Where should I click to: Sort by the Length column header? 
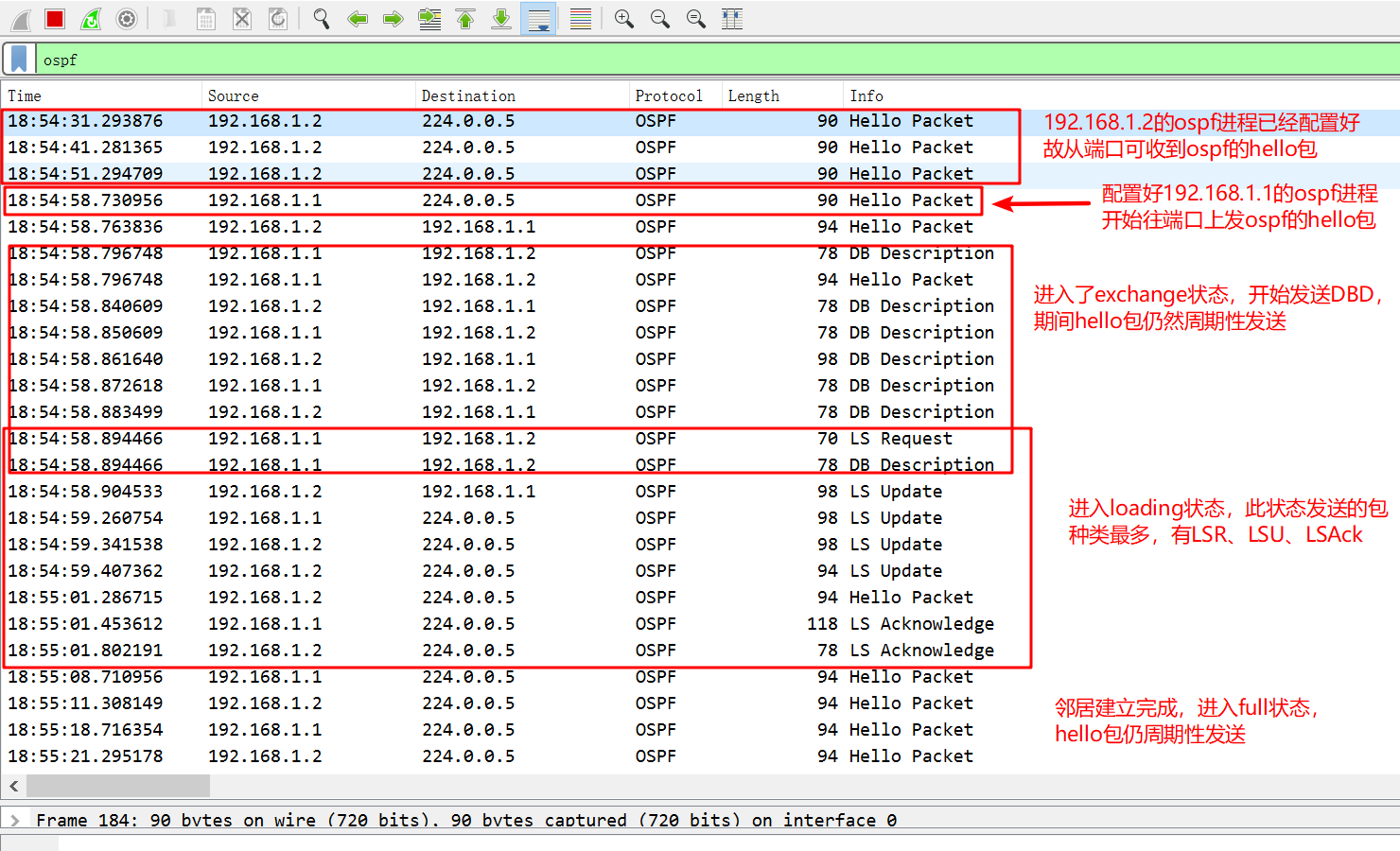[782, 96]
